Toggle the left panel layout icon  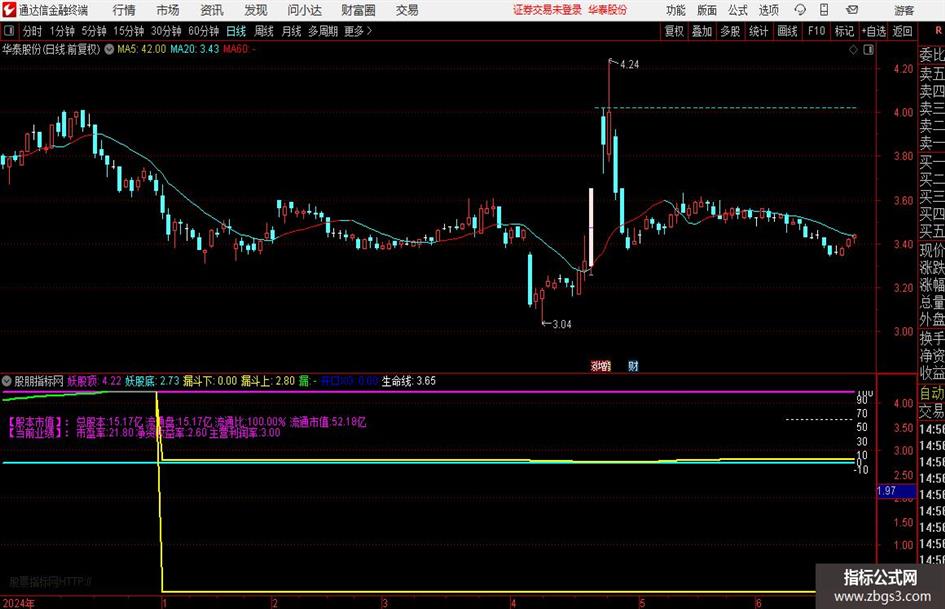8,30
